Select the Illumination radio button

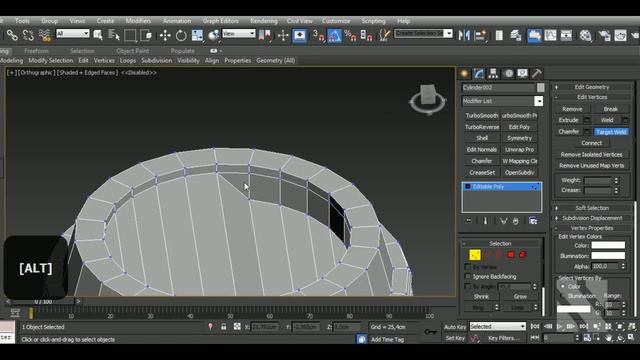(563, 296)
